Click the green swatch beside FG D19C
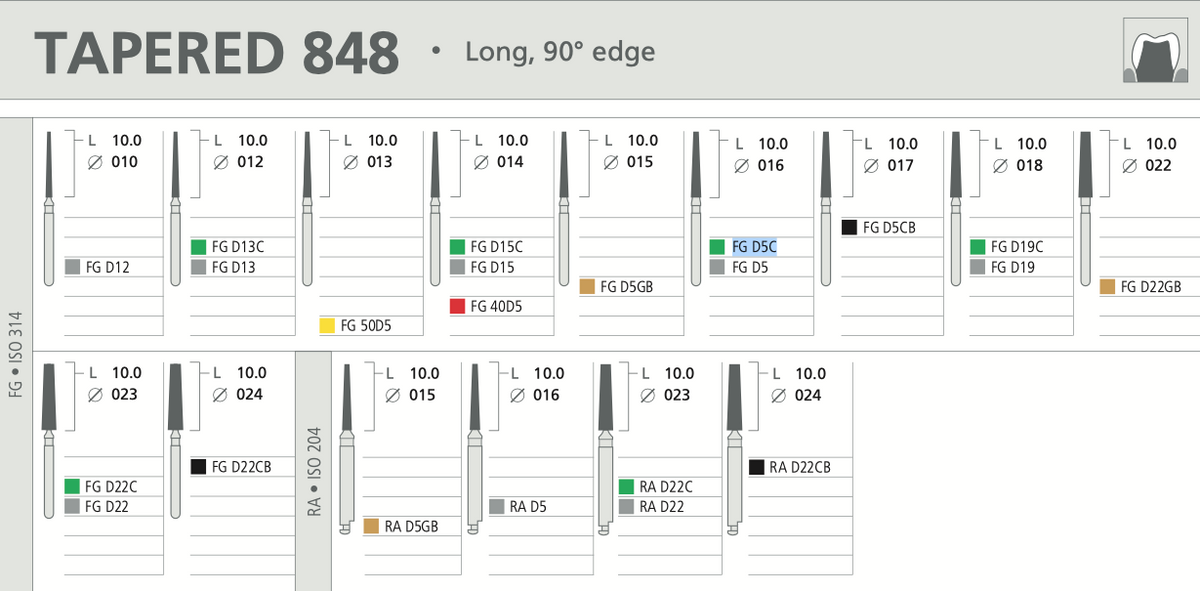The width and height of the screenshot is (1200, 591). 977,246
